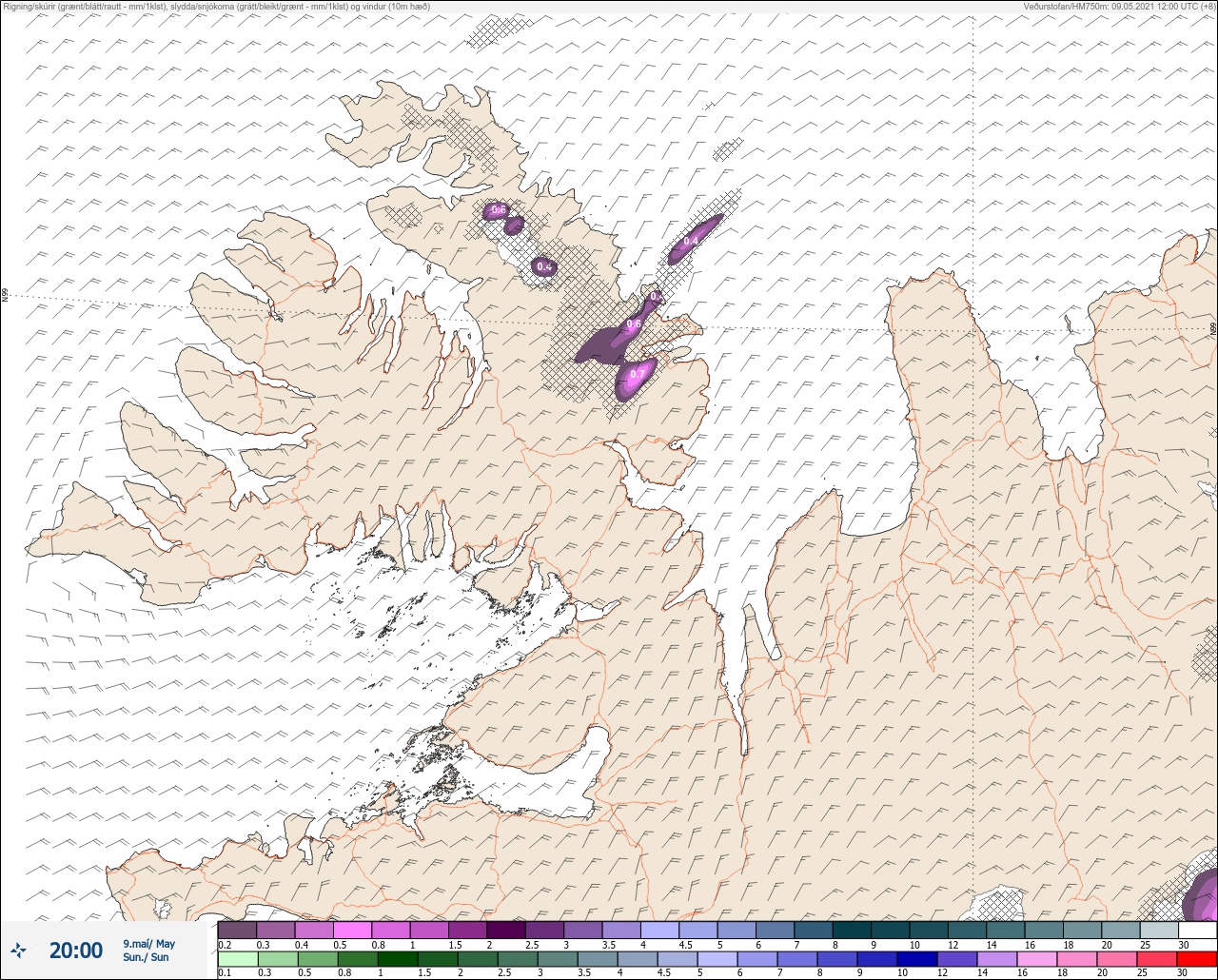Click the N99 latitude label on right edge
The image size is (1218, 980).
coord(1213,329)
